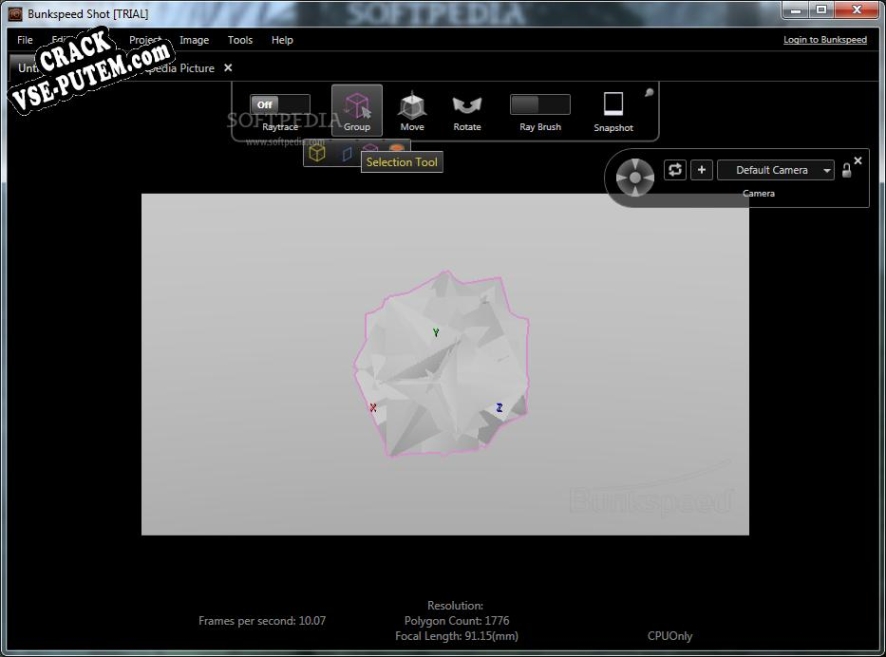Turn on the Raytrace switch
Viewport: 886px width, 657px height.
[279, 105]
